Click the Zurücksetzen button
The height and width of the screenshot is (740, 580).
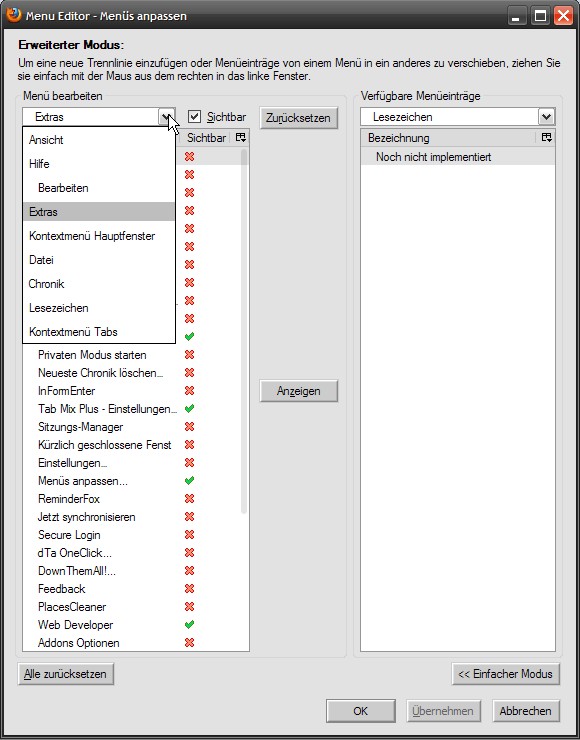tap(298, 118)
